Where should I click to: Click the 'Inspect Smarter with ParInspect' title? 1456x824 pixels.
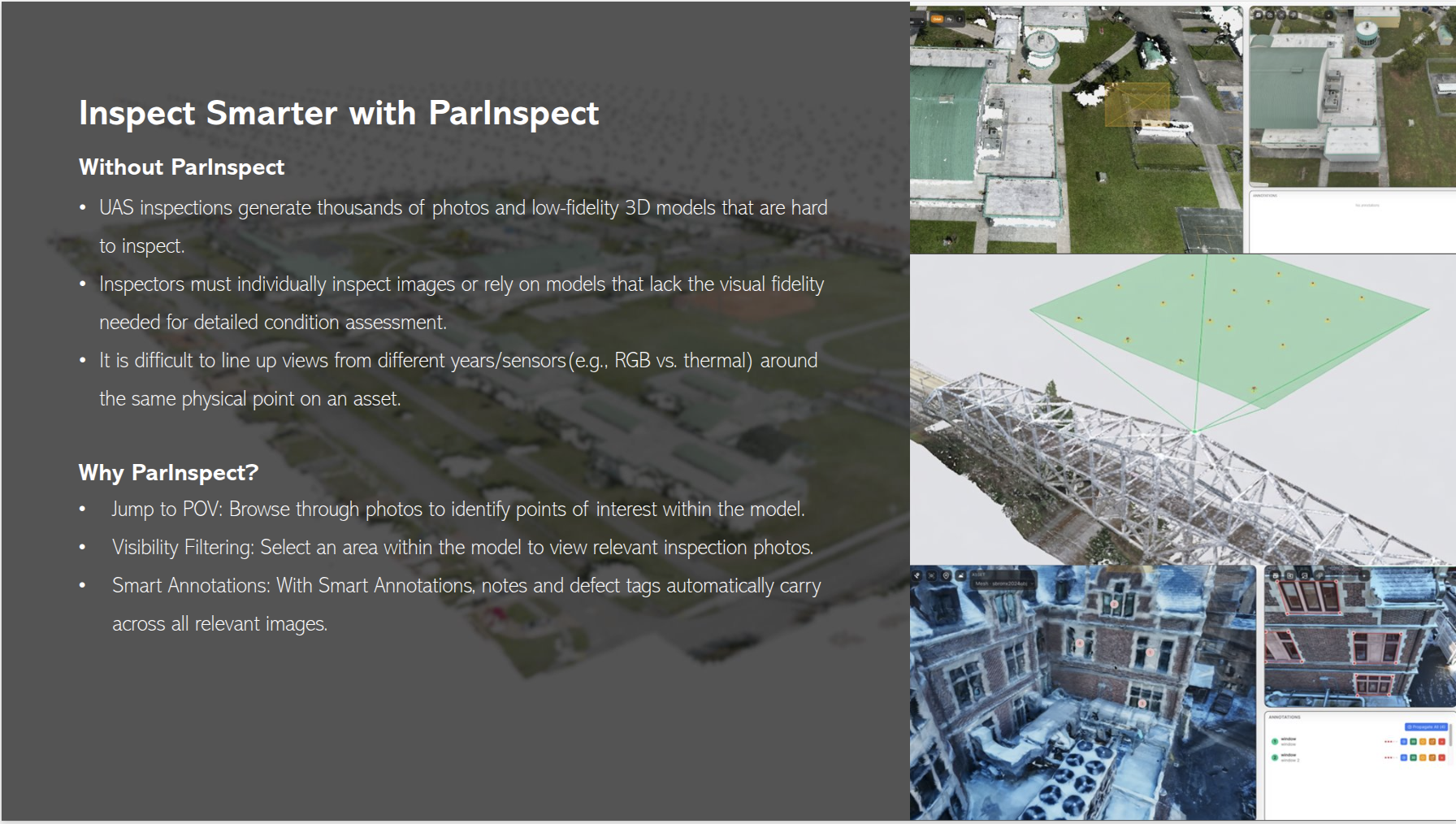click(339, 113)
